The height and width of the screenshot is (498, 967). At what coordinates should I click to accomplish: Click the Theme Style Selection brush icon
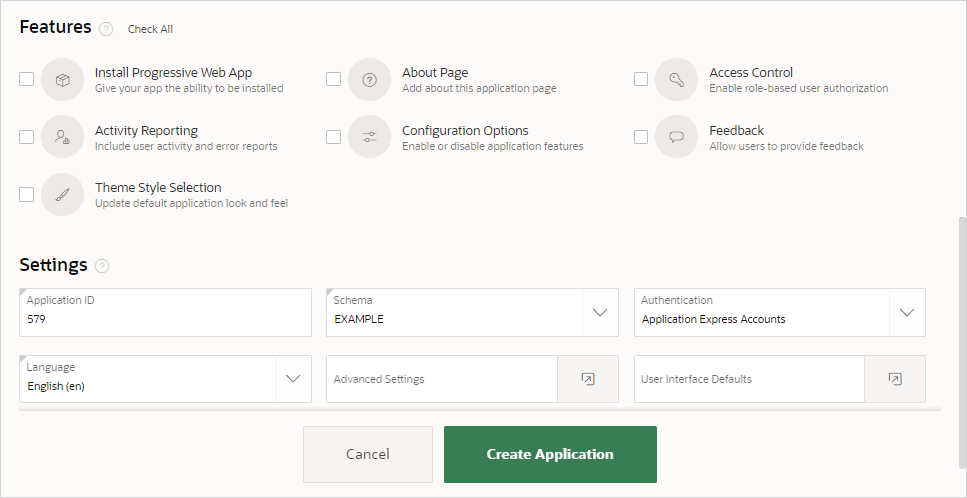62,195
